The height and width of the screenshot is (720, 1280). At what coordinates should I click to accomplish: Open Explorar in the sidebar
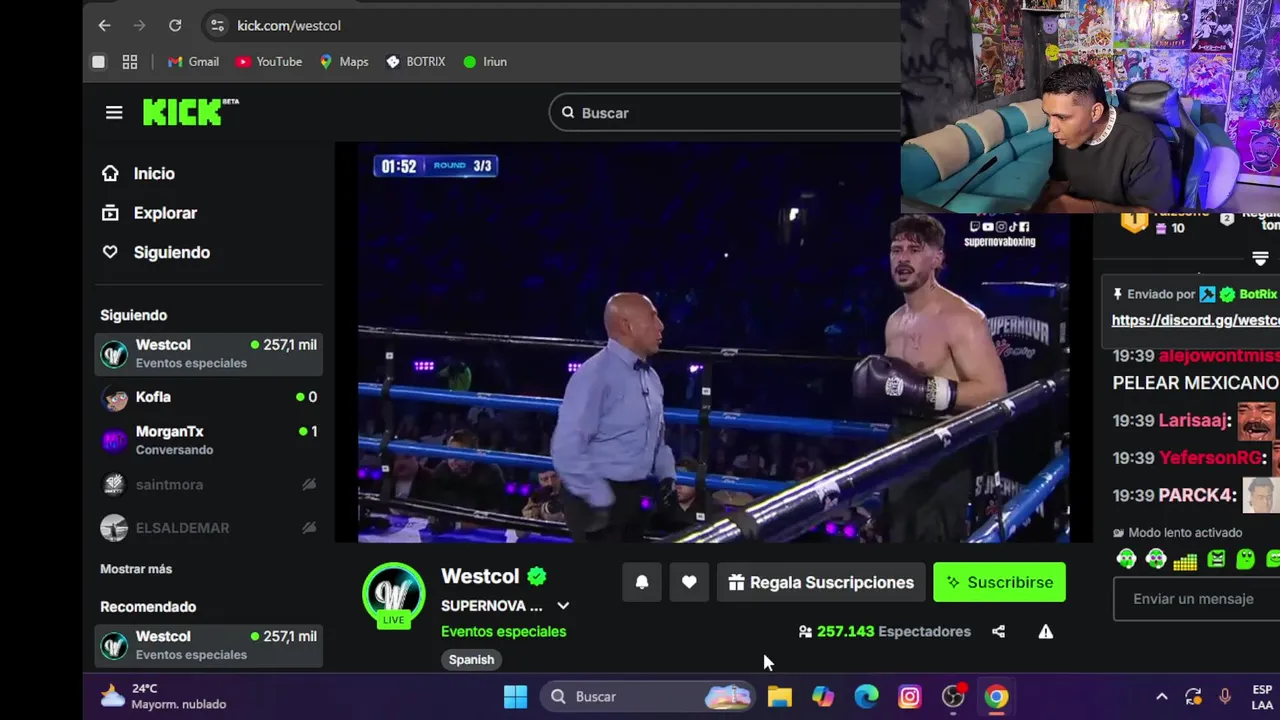(x=149, y=213)
